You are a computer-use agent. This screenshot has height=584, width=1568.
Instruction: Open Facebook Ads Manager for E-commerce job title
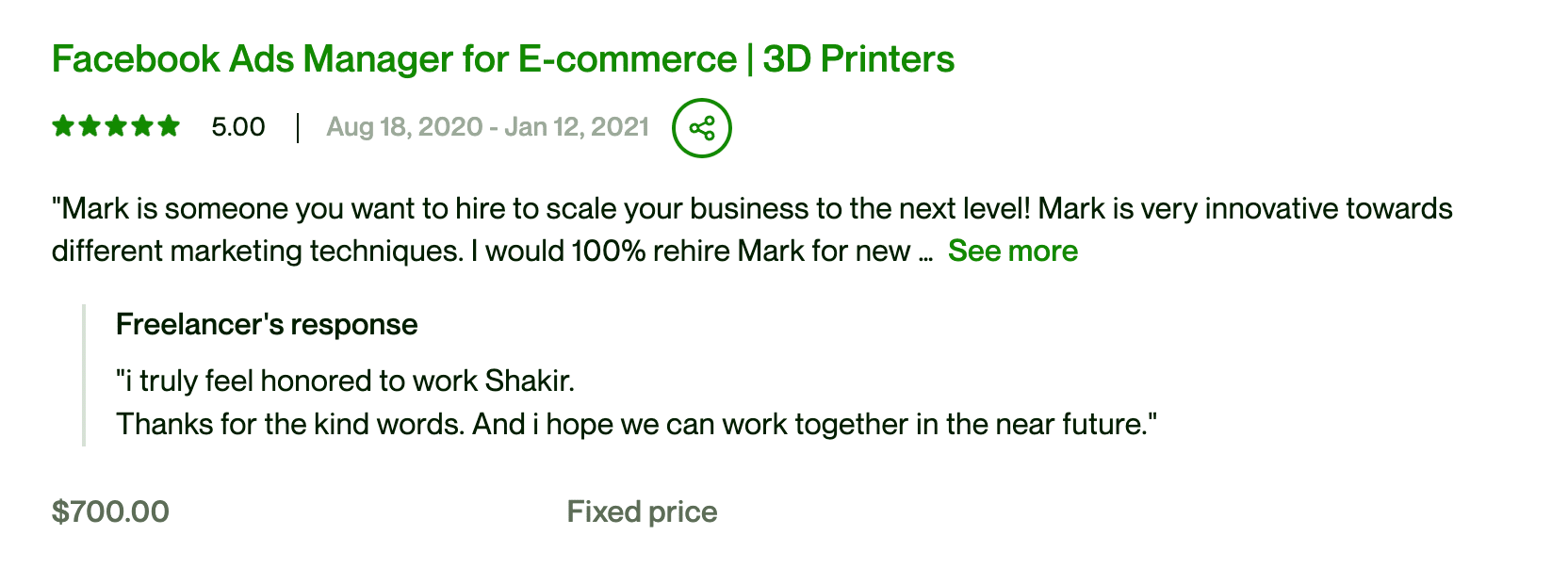(x=503, y=59)
